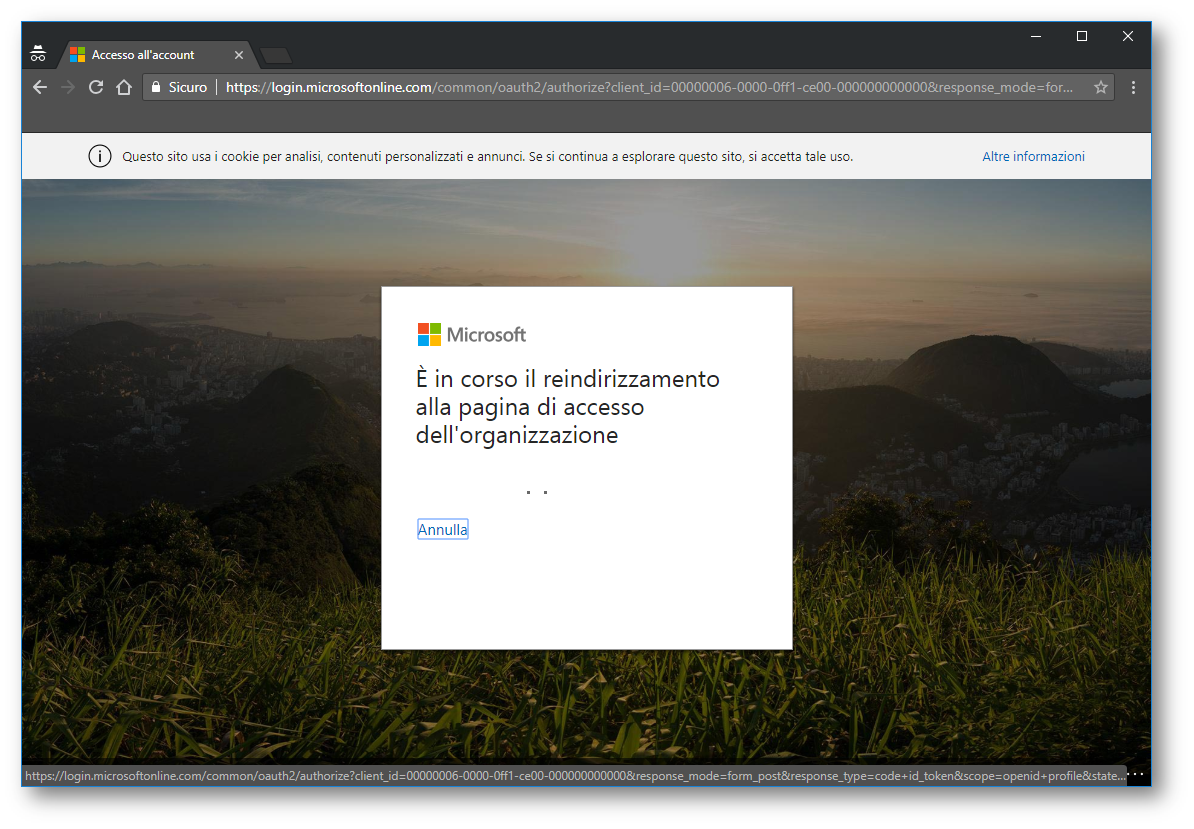The image size is (1194, 829).
Task: Click the 'Sicuro' label in address bar
Action: [x=187, y=88]
